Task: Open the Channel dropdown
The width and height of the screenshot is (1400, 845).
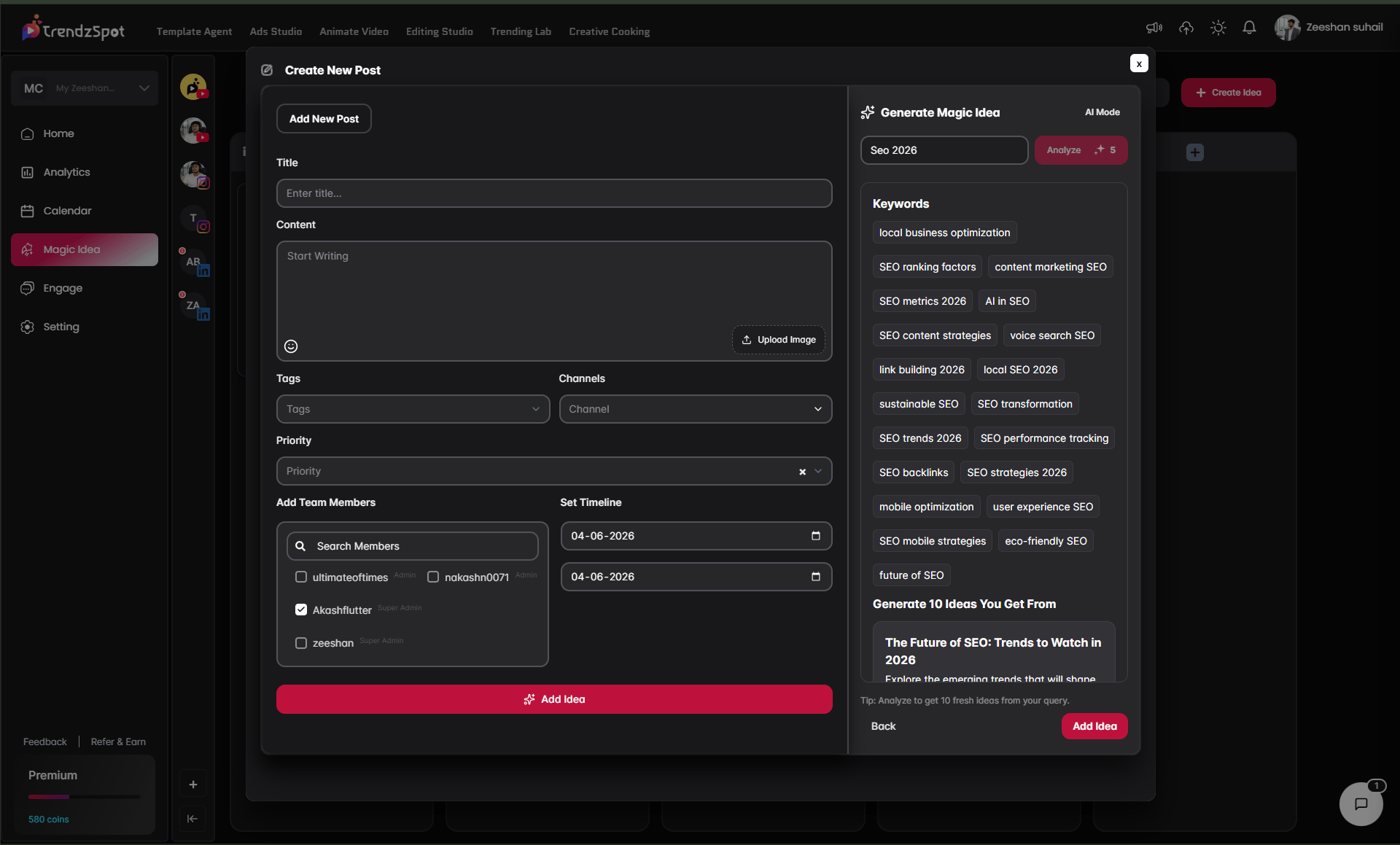Action: (x=696, y=409)
